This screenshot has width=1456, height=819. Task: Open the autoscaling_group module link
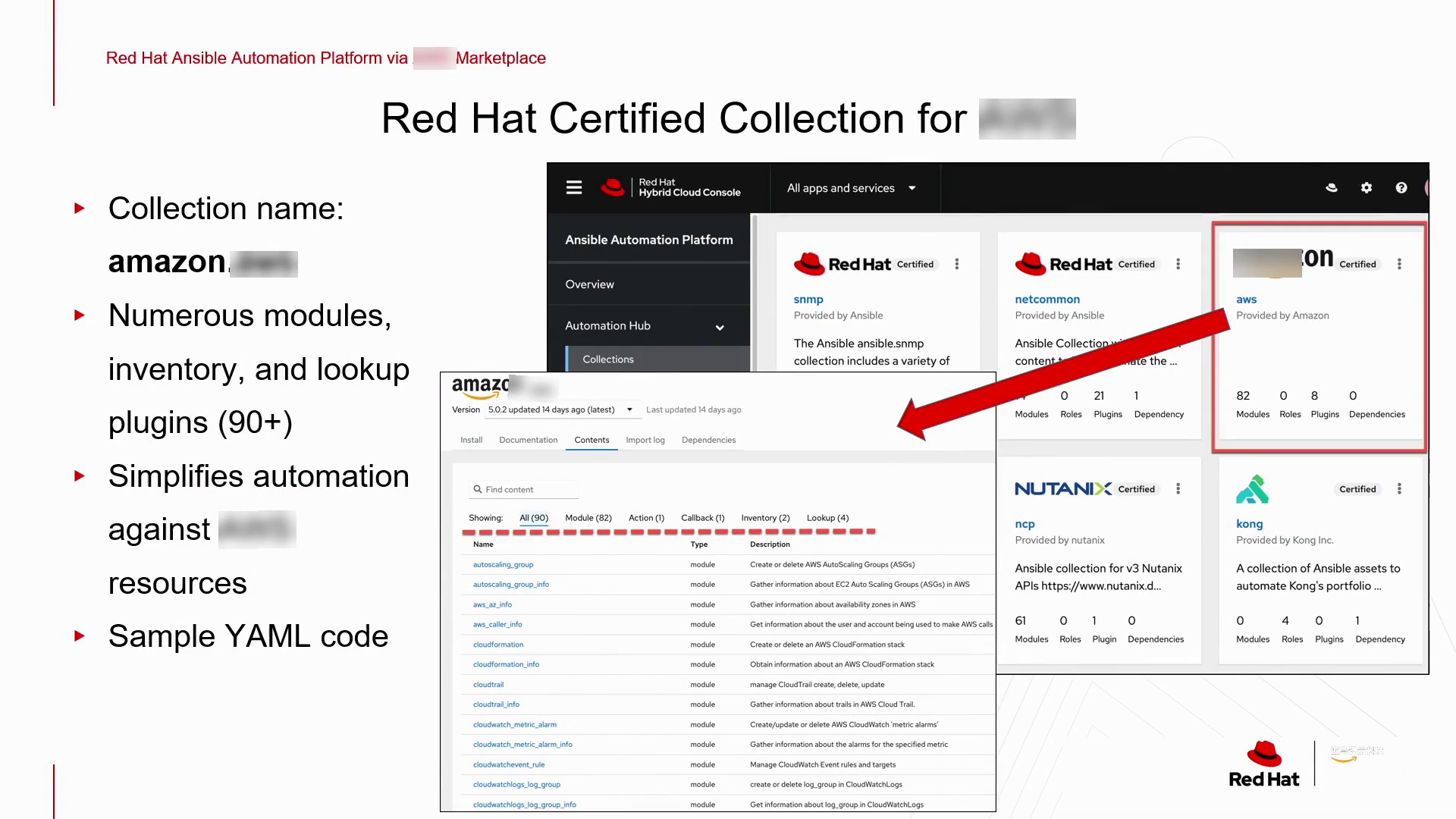coord(503,564)
